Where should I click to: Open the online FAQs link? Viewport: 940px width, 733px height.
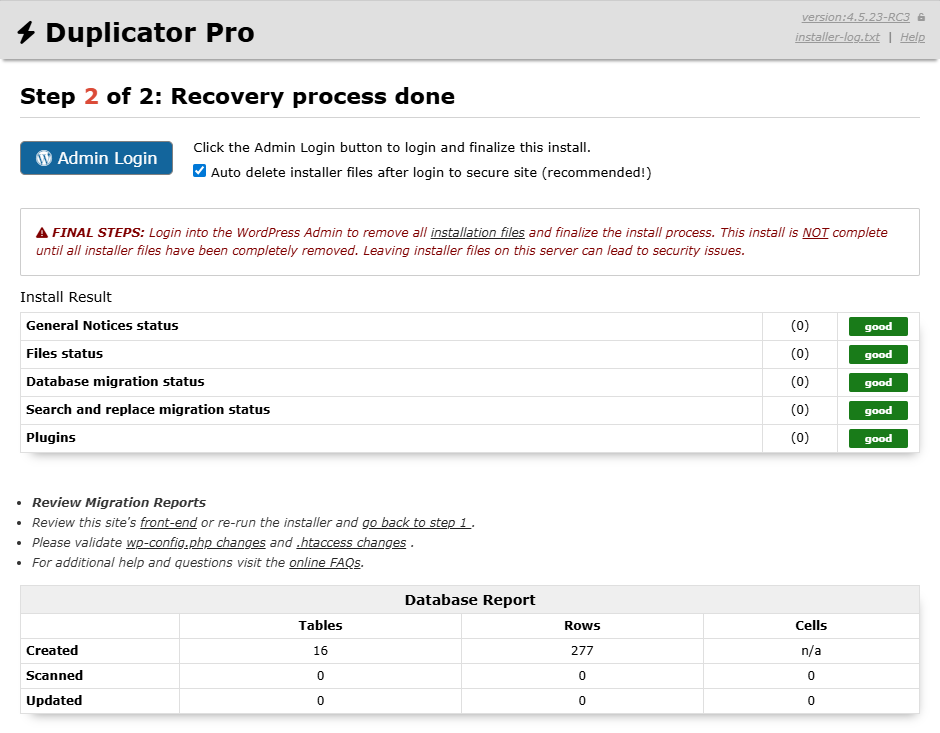click(x=325, y=562)
